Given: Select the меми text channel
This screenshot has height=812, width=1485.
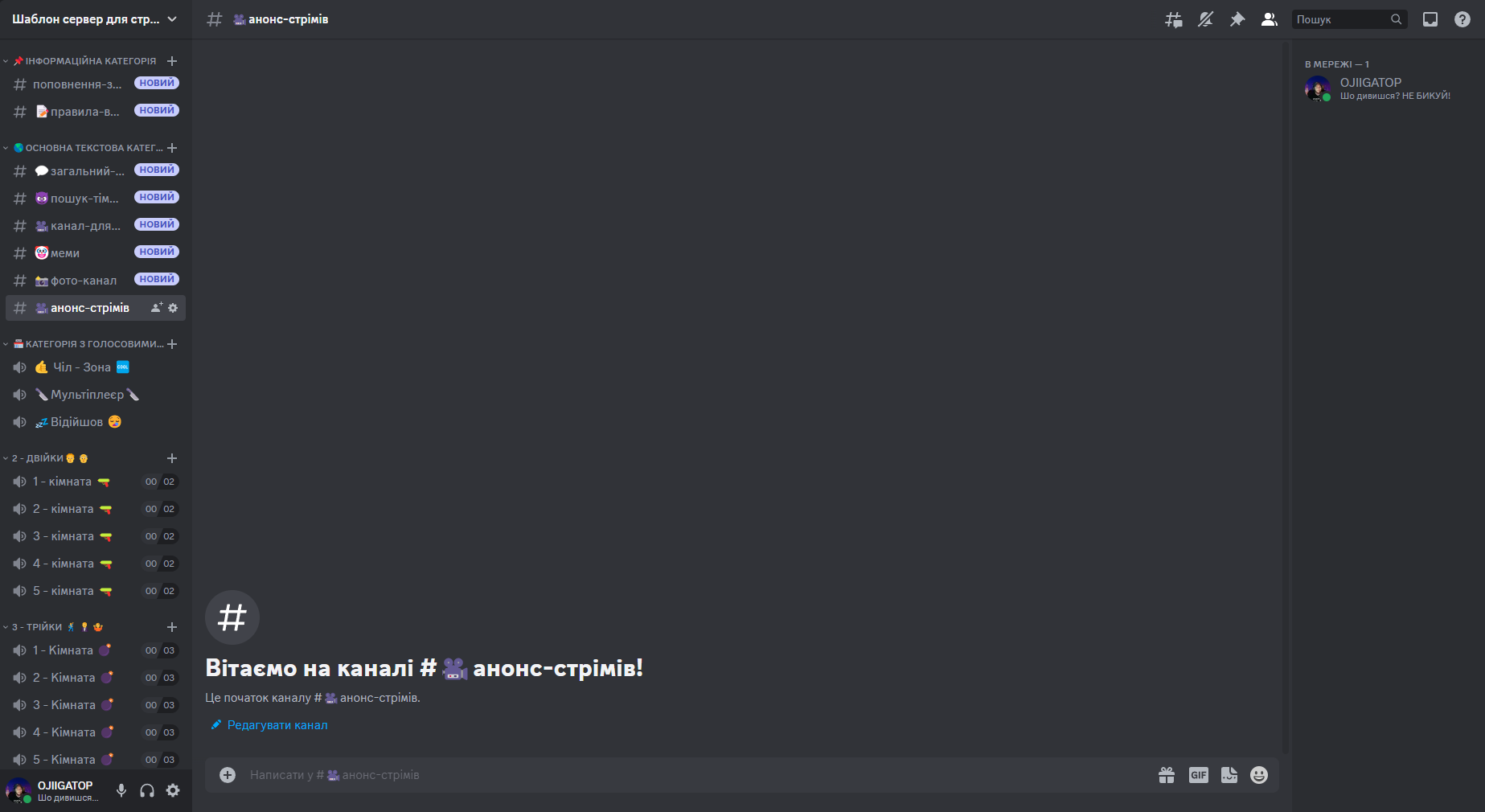Looking at the screenshot, I should click(96, 253).
